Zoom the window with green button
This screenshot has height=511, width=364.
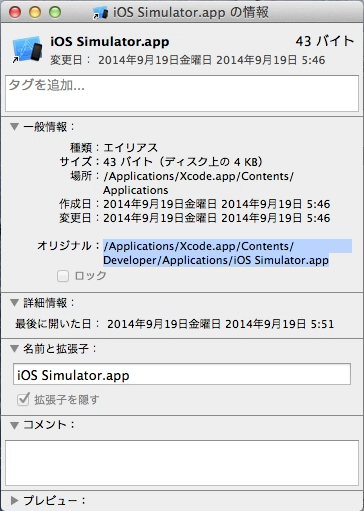(x=55, y=12)
